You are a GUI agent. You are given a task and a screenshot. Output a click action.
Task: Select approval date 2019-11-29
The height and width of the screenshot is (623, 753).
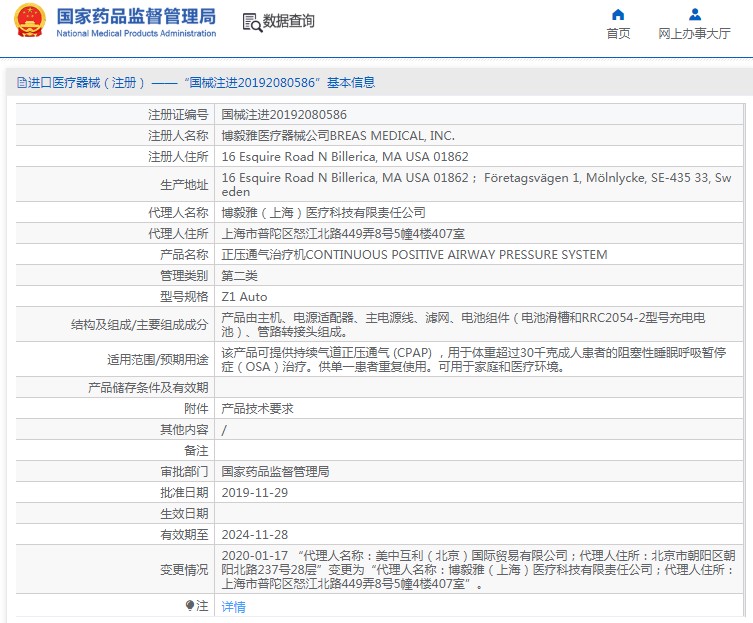(255, 493)
